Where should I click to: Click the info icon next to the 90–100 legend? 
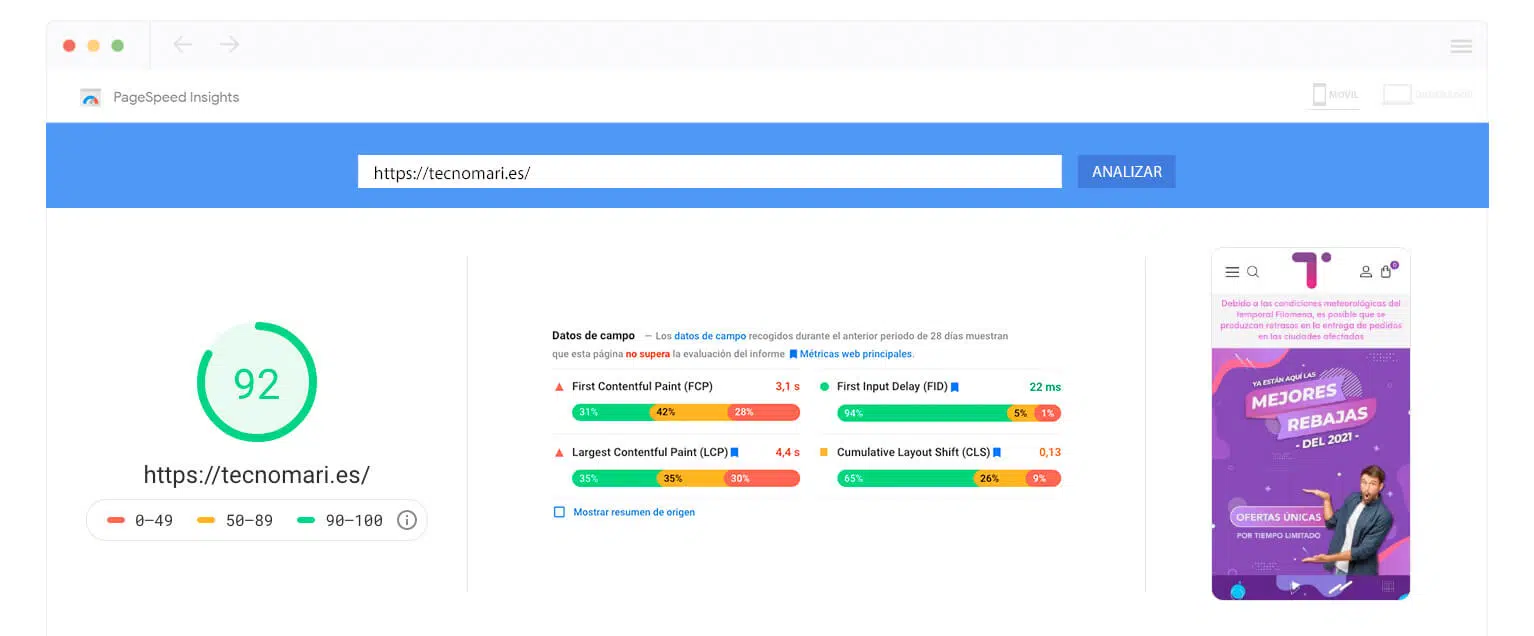[x=406, y=520]
